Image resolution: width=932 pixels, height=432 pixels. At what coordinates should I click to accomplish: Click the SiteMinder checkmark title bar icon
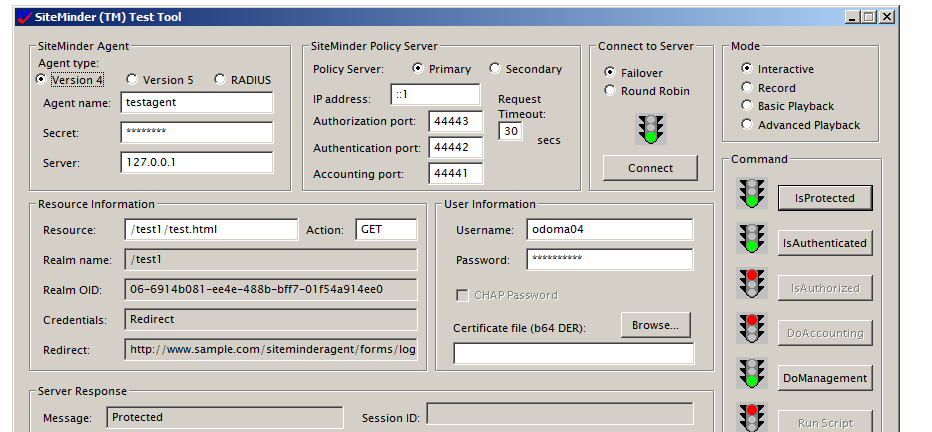point(24,17)
